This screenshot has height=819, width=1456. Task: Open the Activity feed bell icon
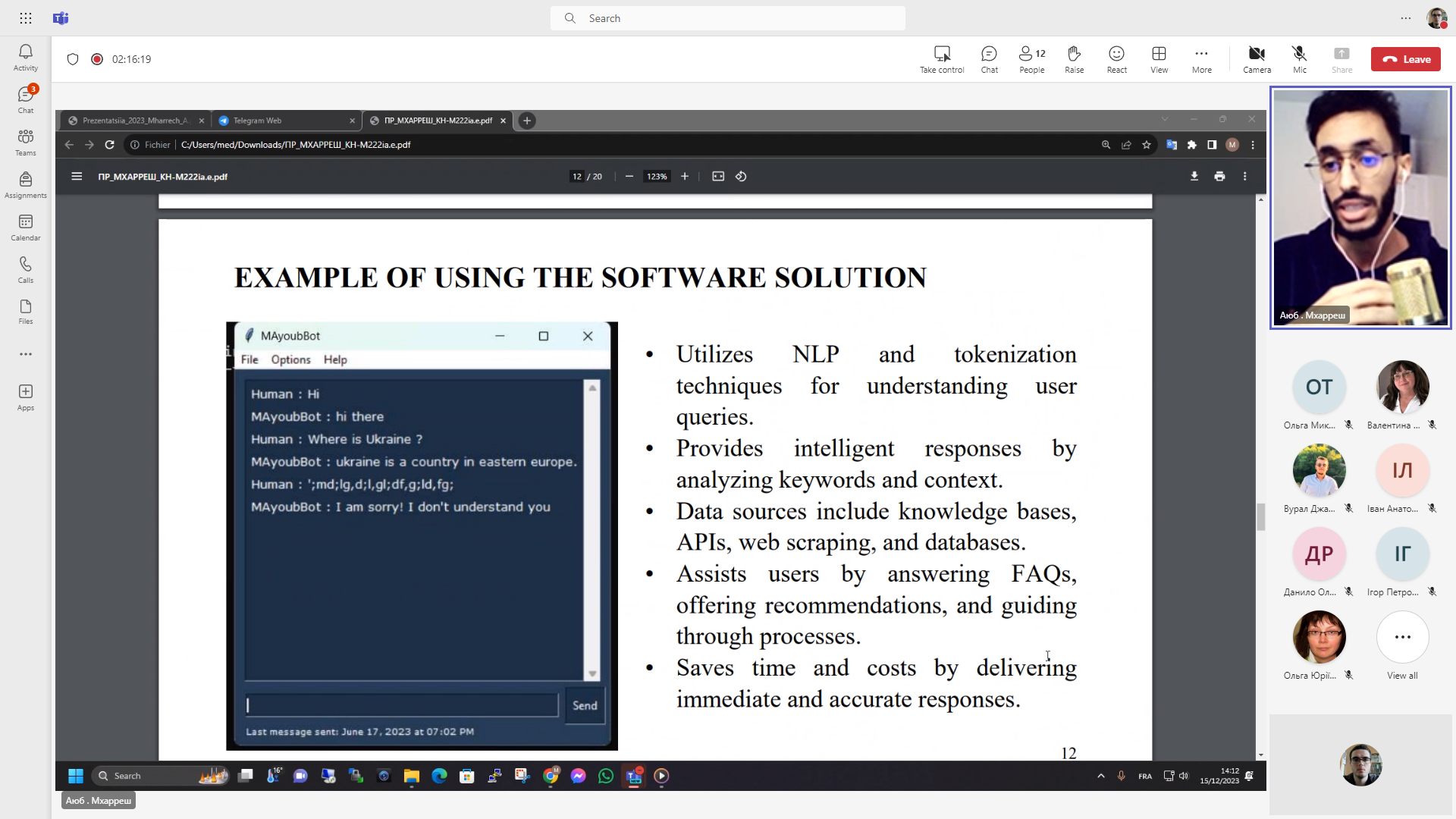(25, 57)
